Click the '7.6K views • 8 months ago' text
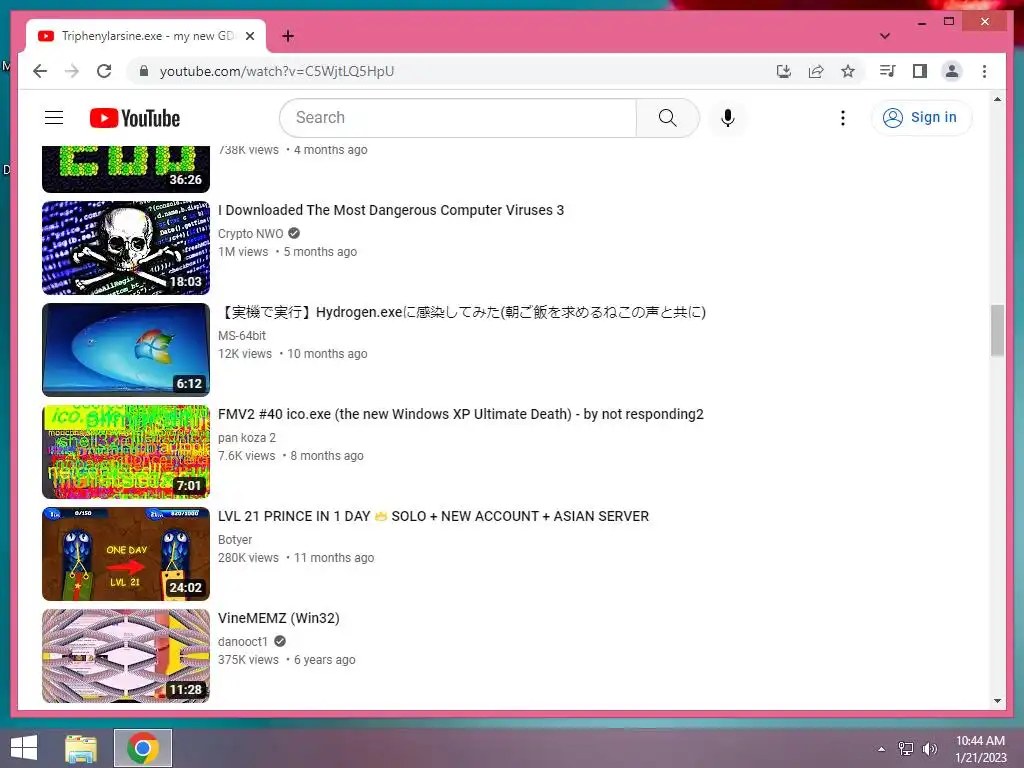 pyautogui.click(x=291, y=456)
